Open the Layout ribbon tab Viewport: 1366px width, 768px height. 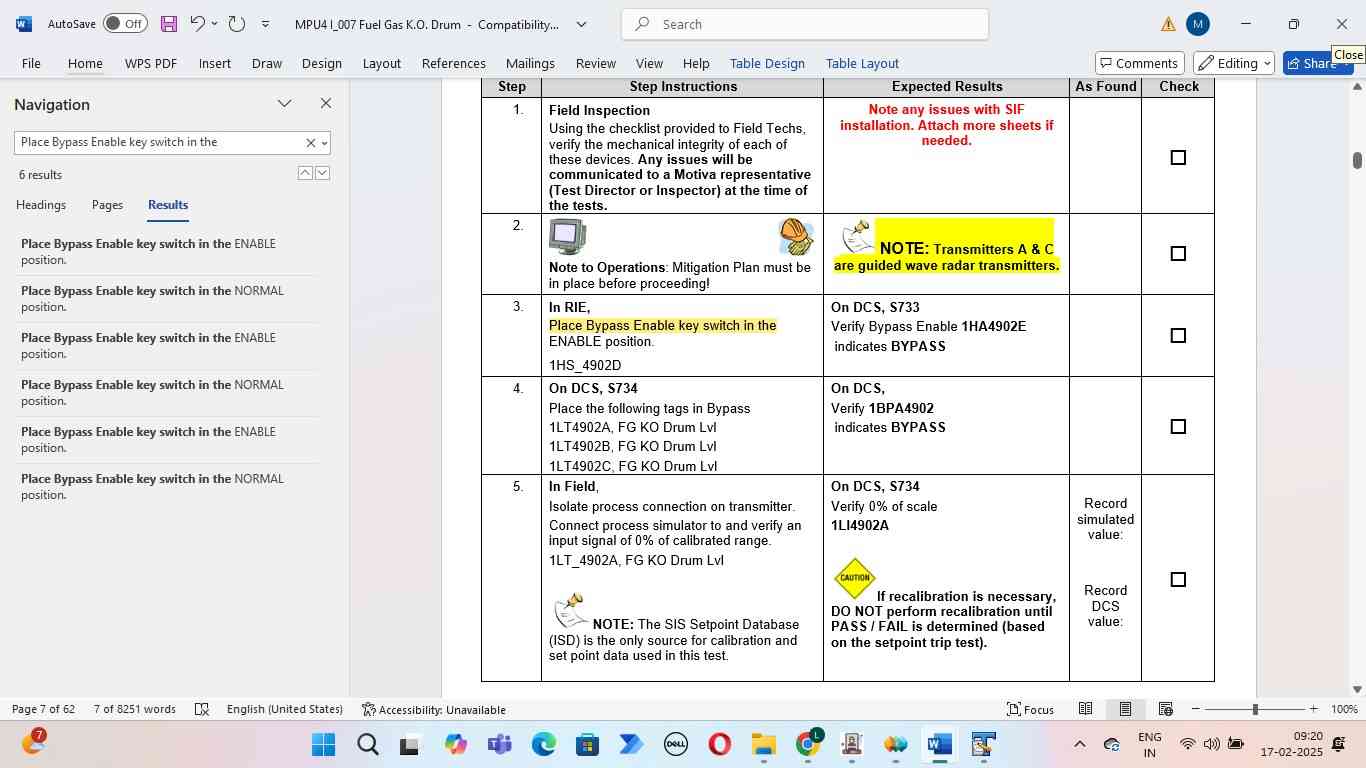pyautogui.click(x=381, y=63)
